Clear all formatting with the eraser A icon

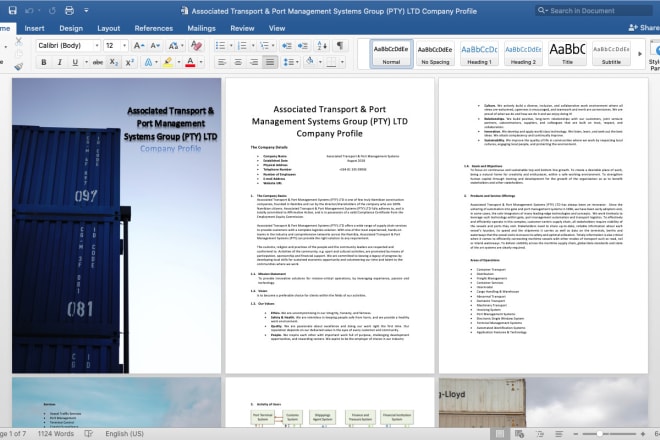coord(196,45)
